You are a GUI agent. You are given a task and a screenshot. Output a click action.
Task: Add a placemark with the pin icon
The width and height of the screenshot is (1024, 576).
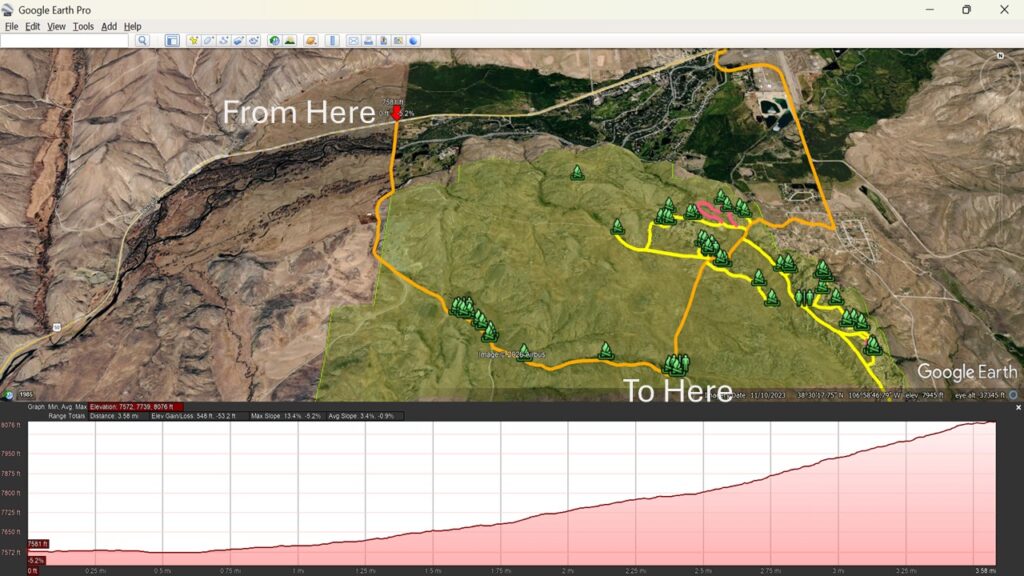[x=193, y=40]
